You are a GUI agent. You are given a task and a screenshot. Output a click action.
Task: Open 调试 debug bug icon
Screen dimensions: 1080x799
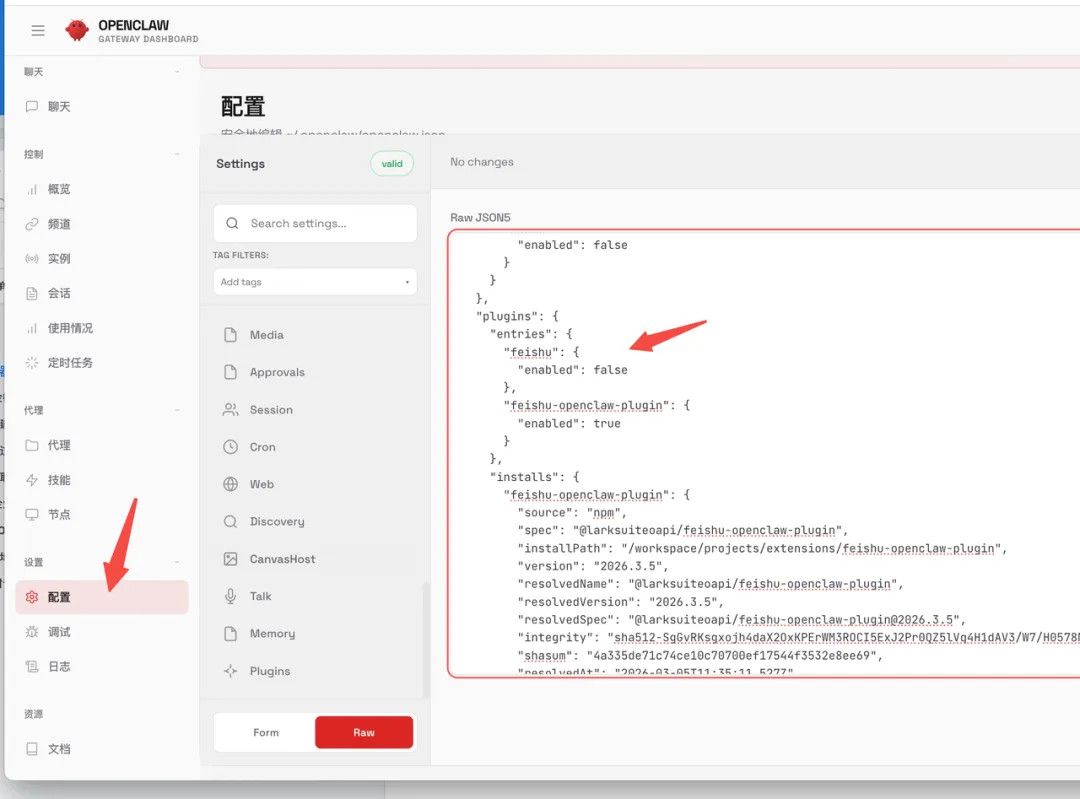32,632
